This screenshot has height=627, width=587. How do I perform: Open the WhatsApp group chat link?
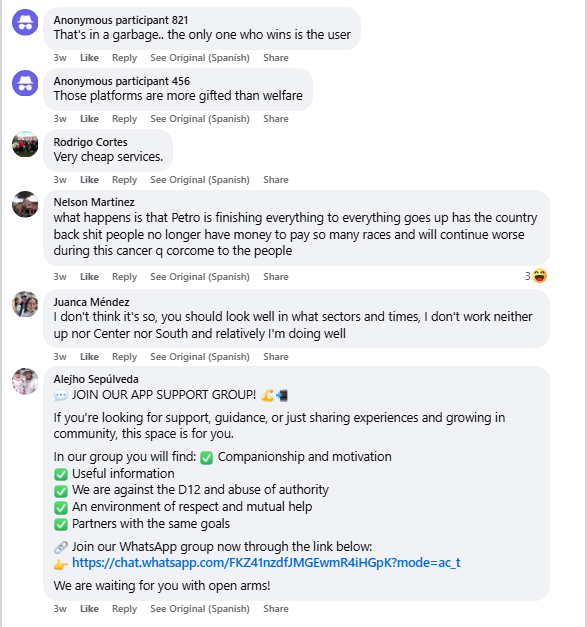pos(266,563)
